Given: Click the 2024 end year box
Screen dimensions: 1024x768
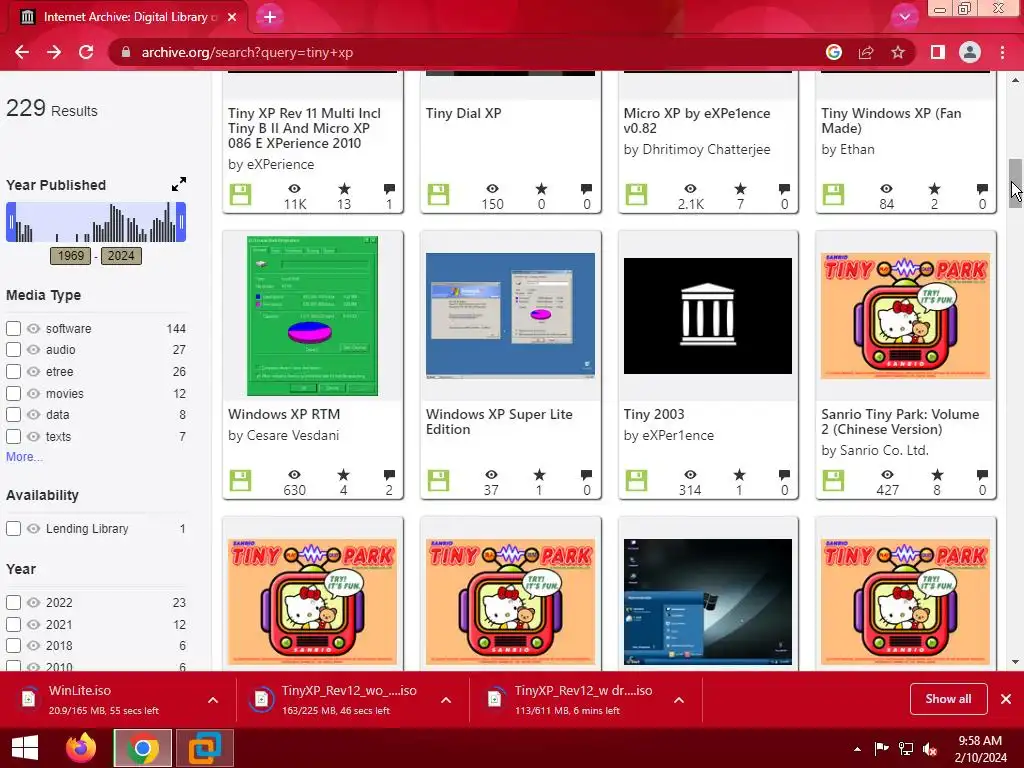Looking at the screenshot, I should coord(121,255).
